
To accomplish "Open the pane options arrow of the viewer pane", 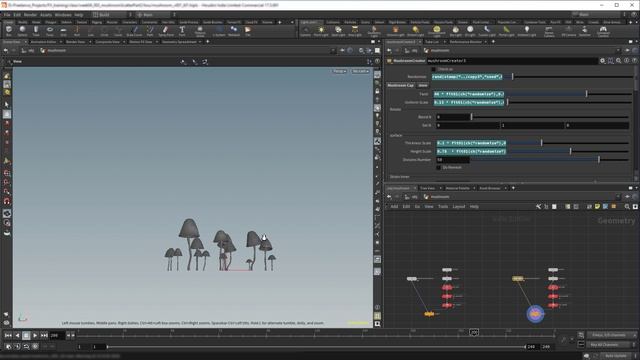I will click(x=378, y=42).
